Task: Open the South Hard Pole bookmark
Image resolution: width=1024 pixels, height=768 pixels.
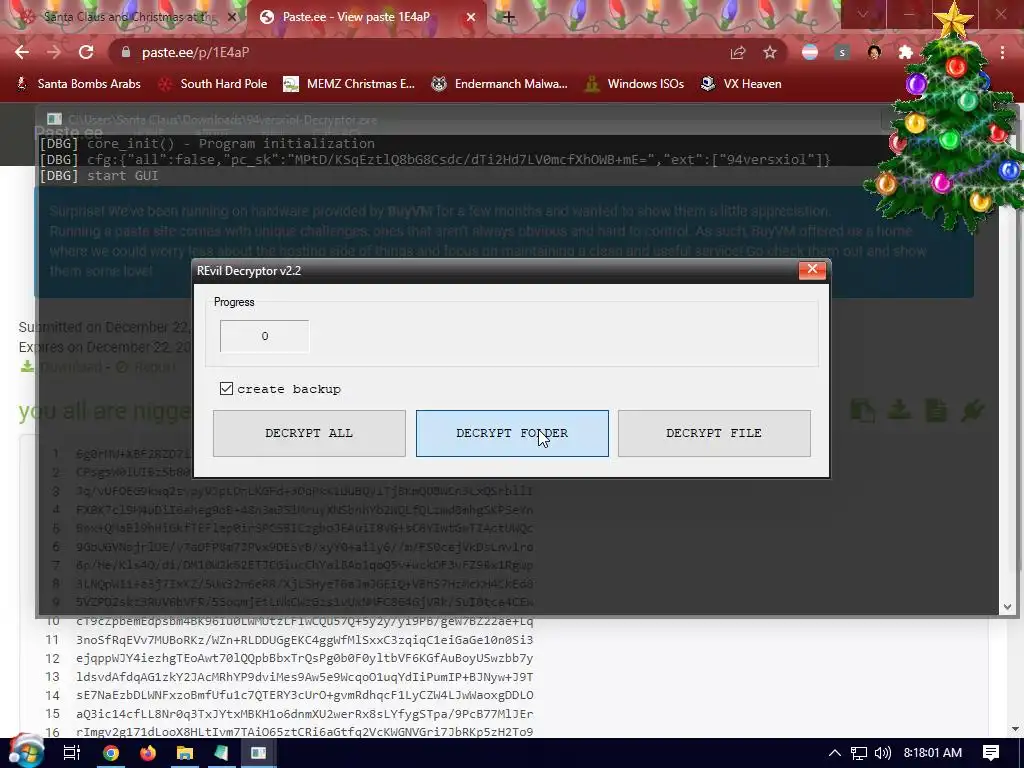Action: pos(214,84)
